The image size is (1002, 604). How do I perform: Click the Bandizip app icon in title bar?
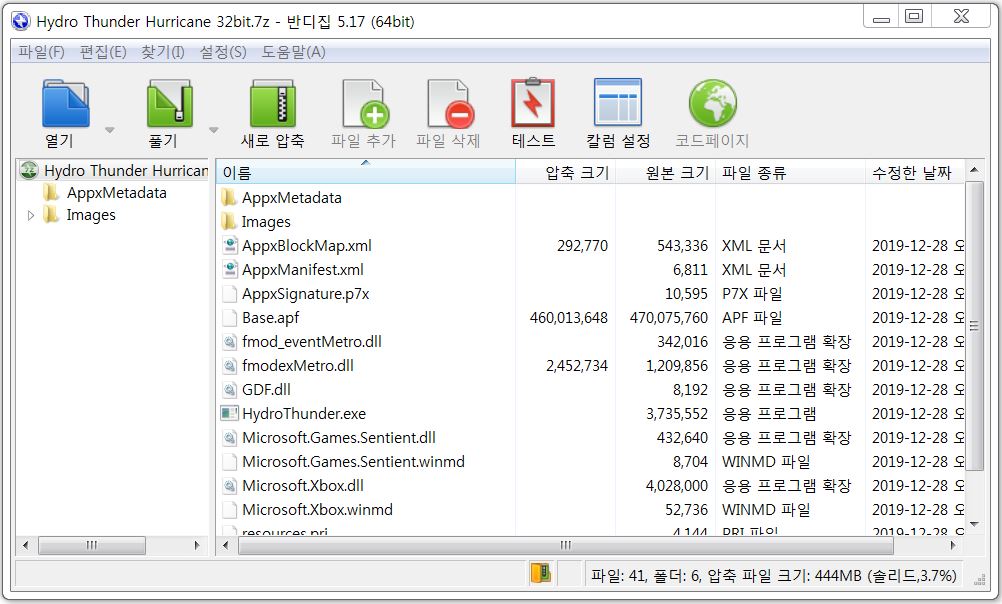coord(20,21)
